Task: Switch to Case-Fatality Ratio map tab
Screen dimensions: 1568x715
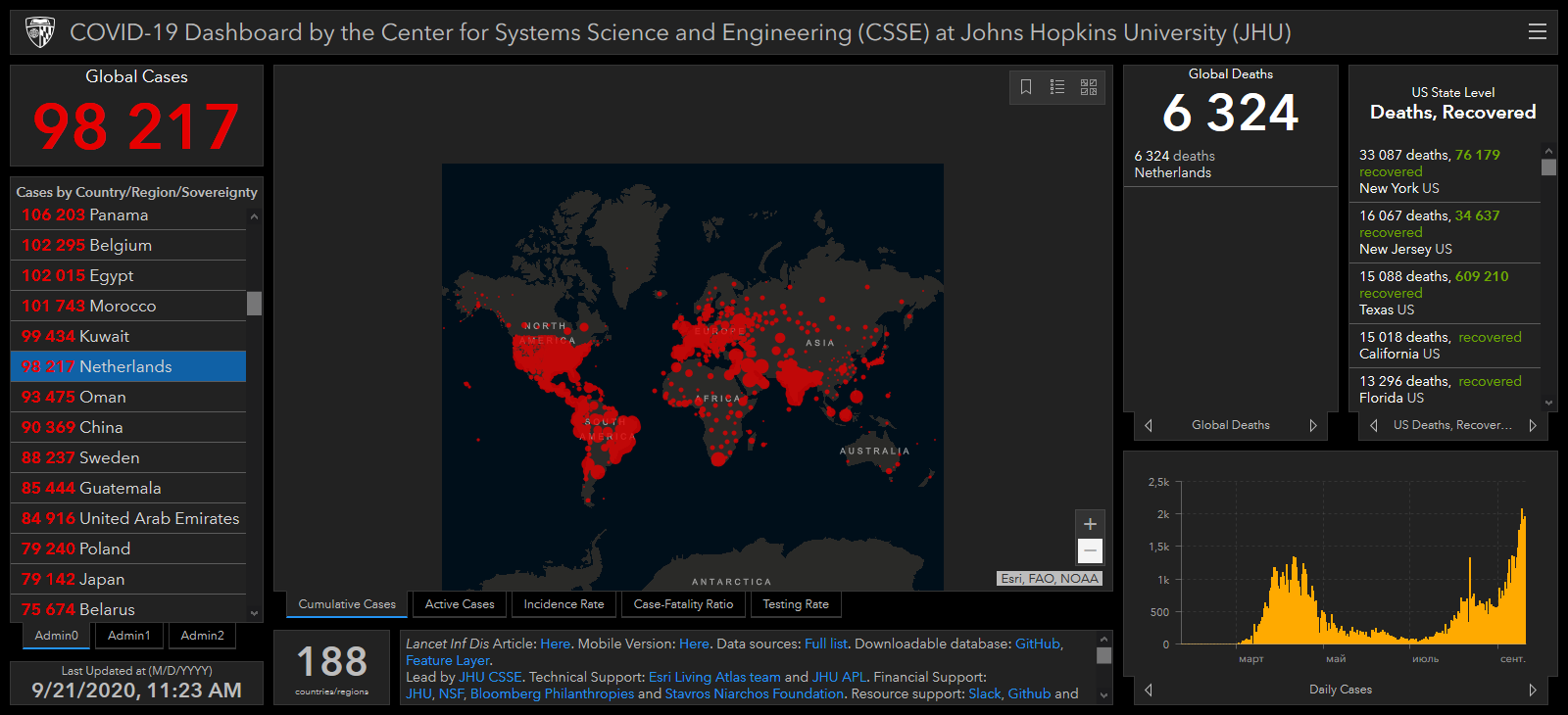Action: click(683, 604)
